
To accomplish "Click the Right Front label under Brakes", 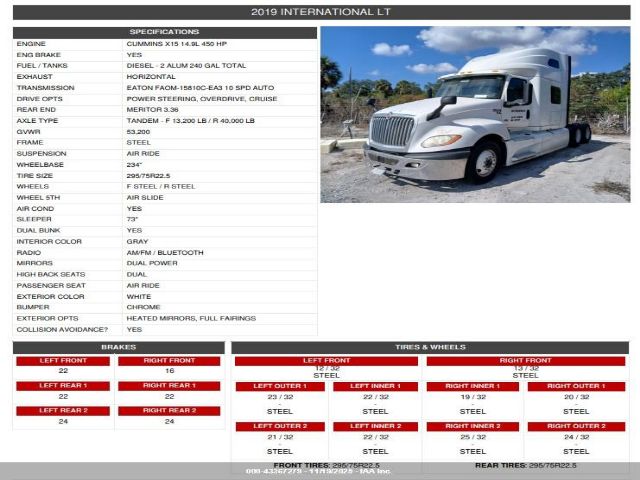I will tap(169, 360).
